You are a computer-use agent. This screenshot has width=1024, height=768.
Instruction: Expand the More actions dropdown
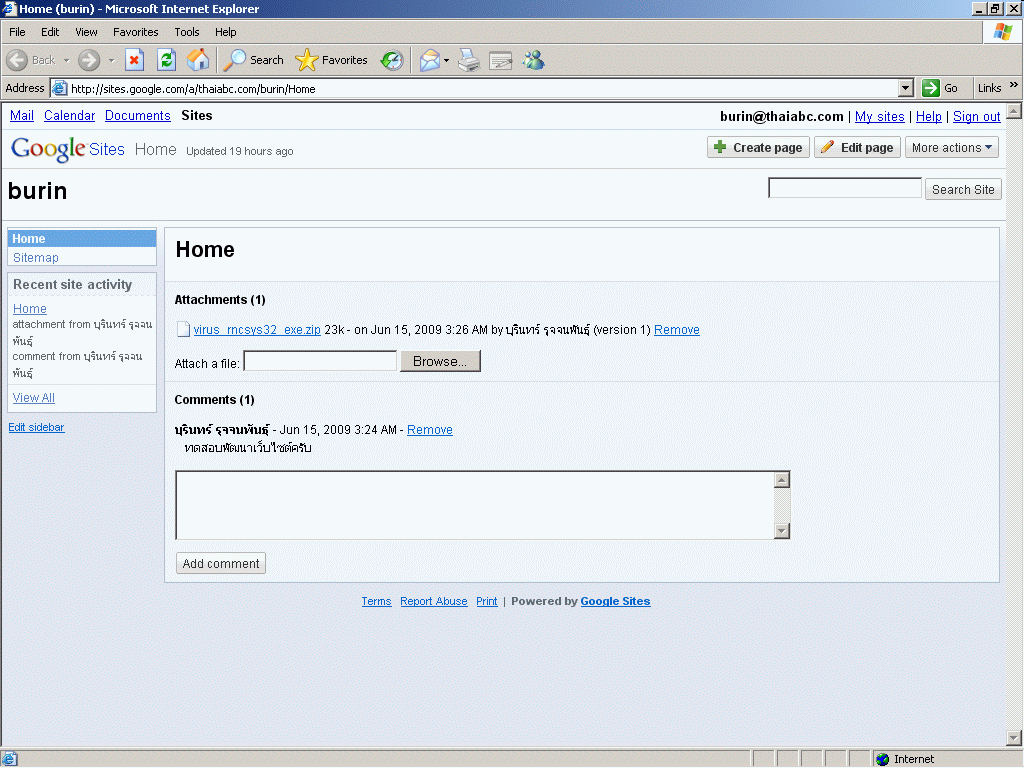952,147
